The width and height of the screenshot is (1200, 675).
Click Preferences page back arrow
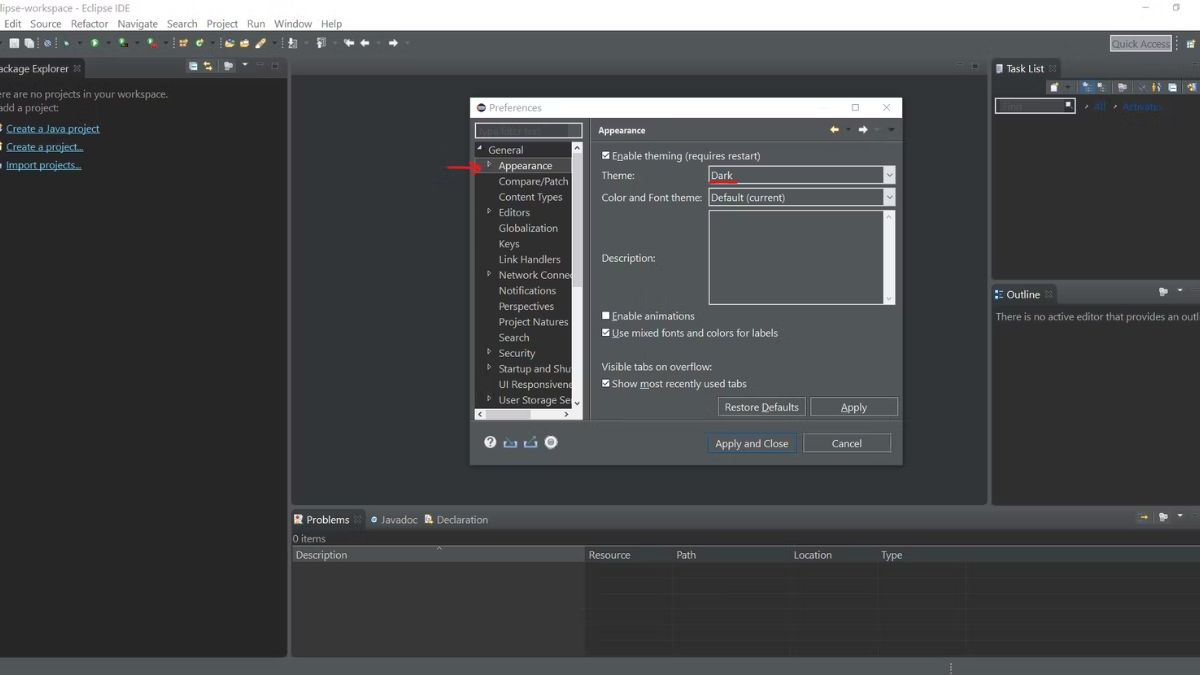834,130
